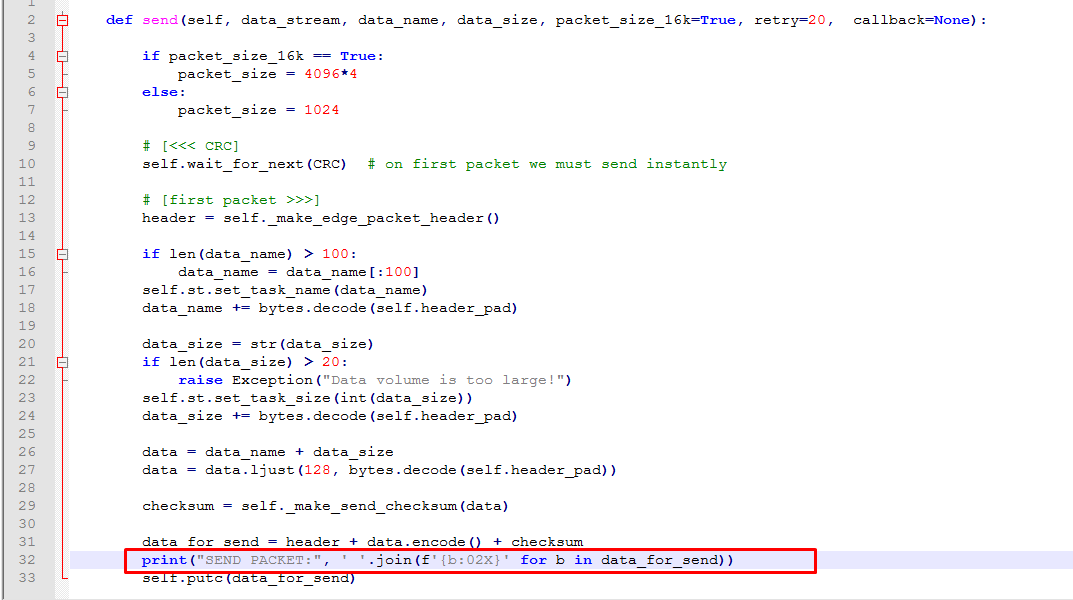Place cursor on the print SEND PACKET line
This screenshot has height=600, width=1073.
pyautogui.click(x=437, y=560)
